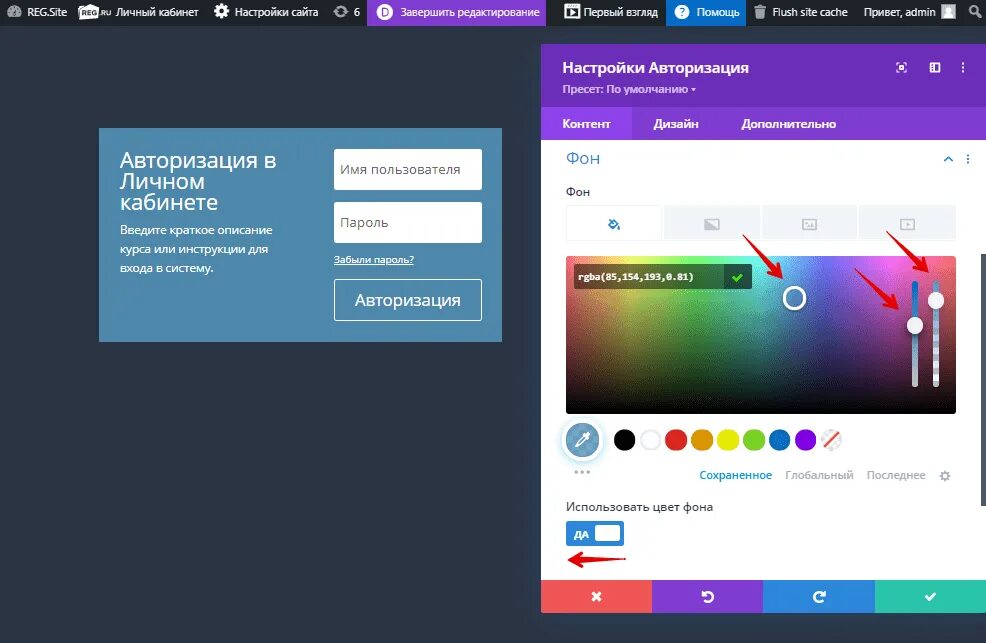Toggle Использовать цвет фона switch
Screen dimensions: 986x643
pos(595,534)
